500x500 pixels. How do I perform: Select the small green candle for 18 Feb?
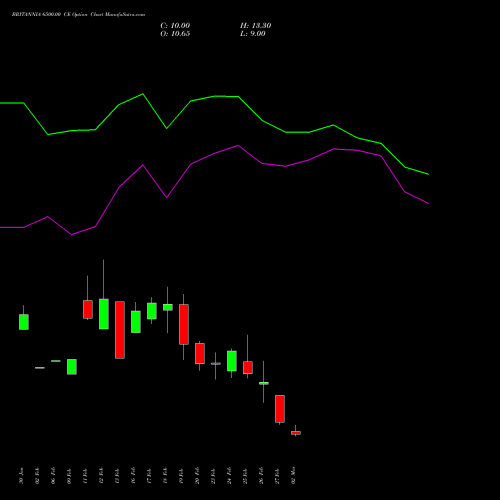pos(168,307)
